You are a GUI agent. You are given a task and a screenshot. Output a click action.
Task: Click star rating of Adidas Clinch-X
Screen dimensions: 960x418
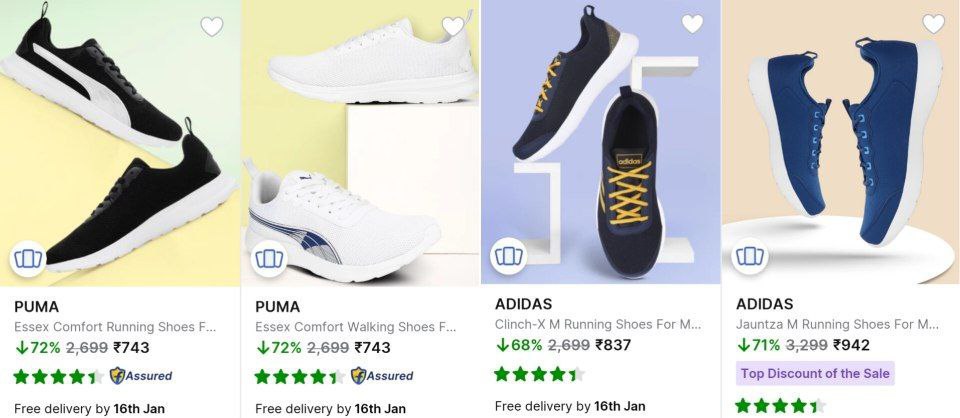tap(539, 374)
